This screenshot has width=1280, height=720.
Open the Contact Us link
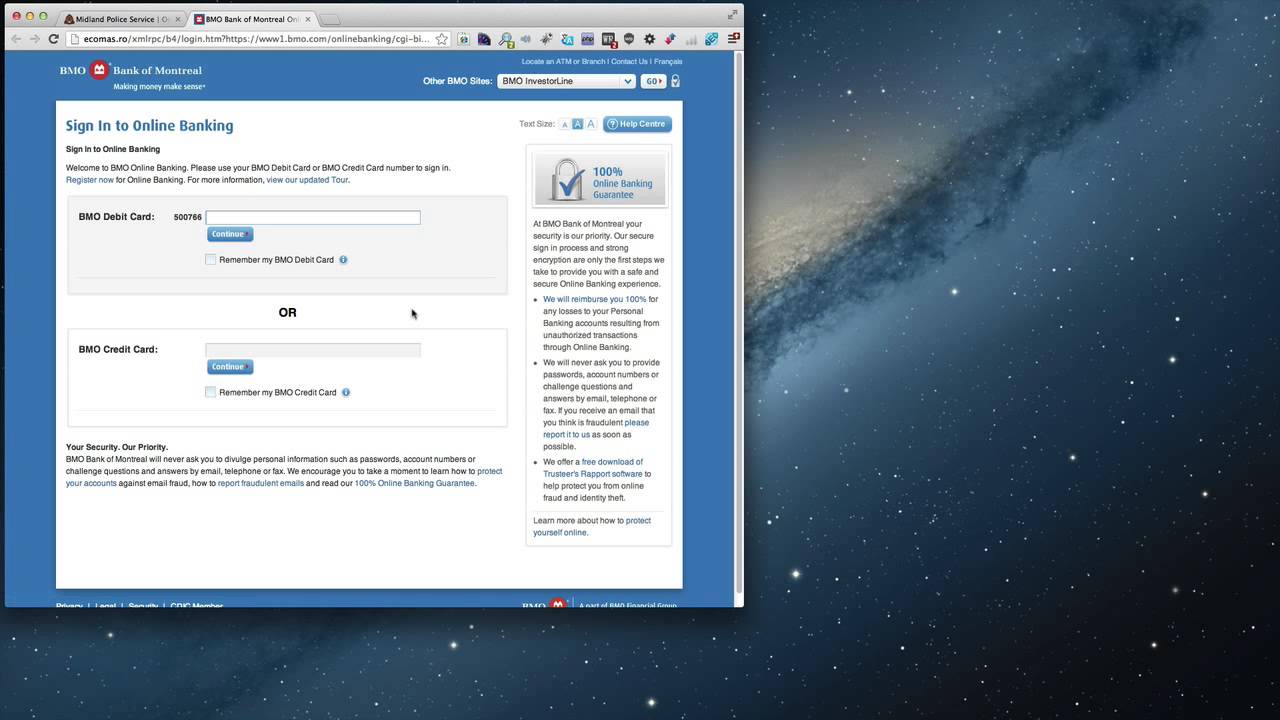(x=629, y=61)
